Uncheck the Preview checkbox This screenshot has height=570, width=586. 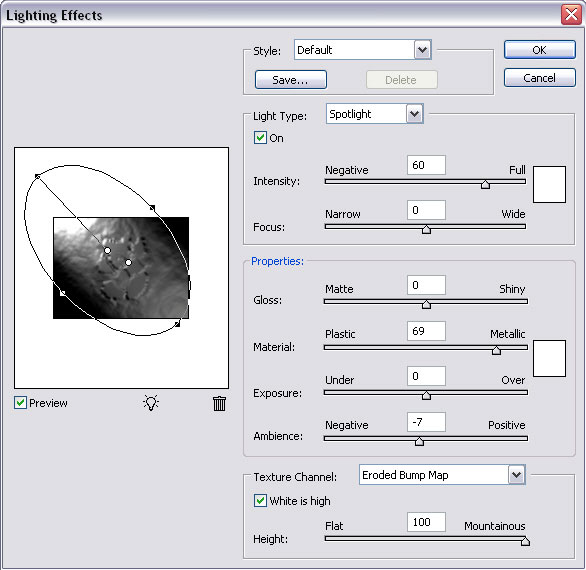20,403
